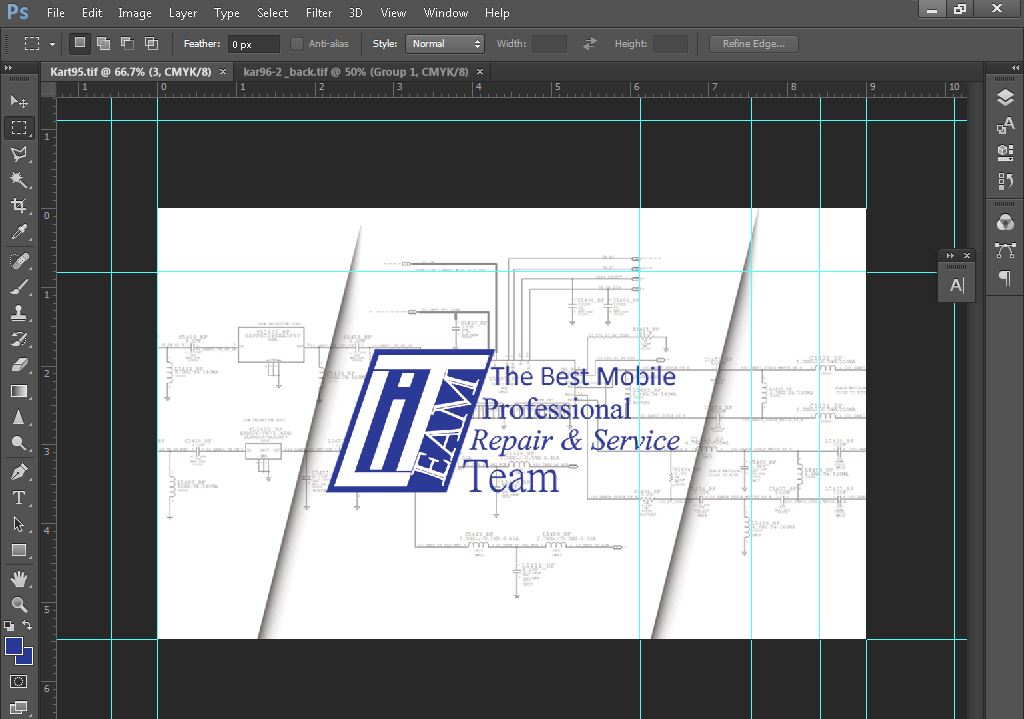Activate the Horizontal Type tool
Screen dimensions: 1024x719
click(x=18, y=497)
